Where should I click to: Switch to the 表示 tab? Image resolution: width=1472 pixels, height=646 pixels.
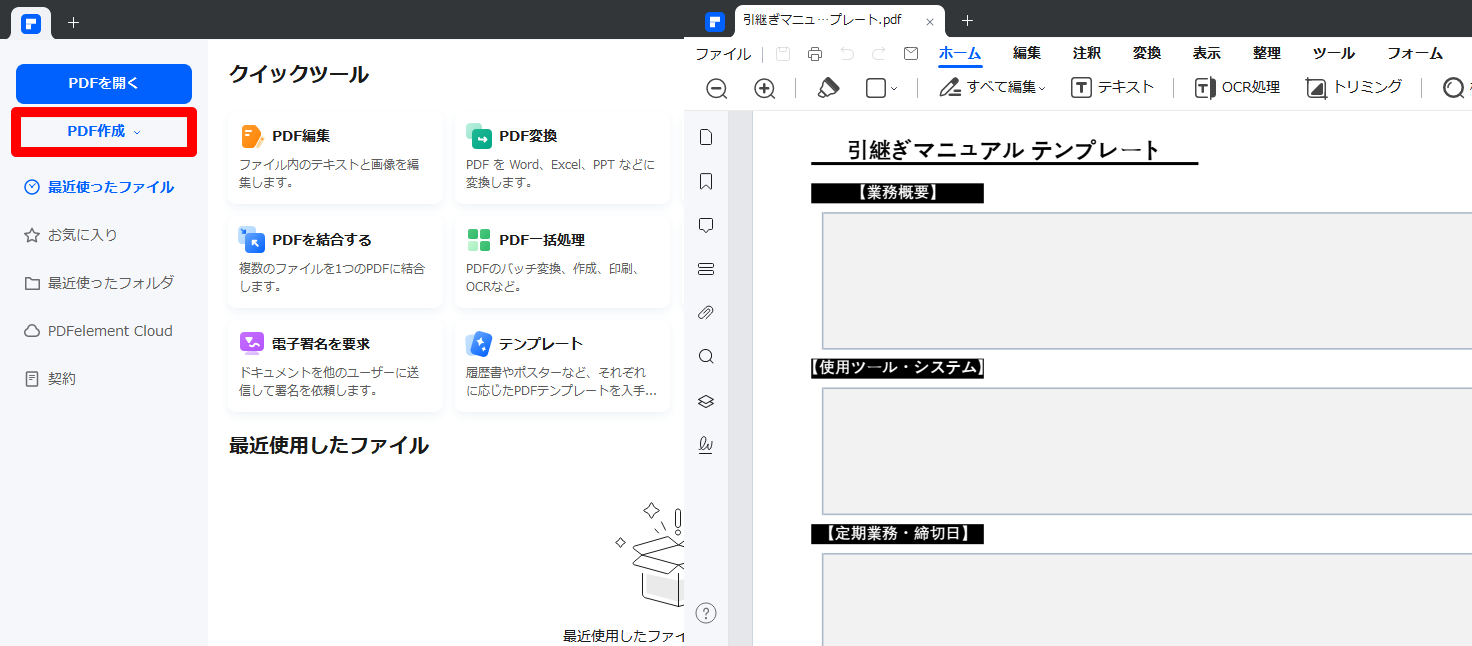pos(1207,54)
